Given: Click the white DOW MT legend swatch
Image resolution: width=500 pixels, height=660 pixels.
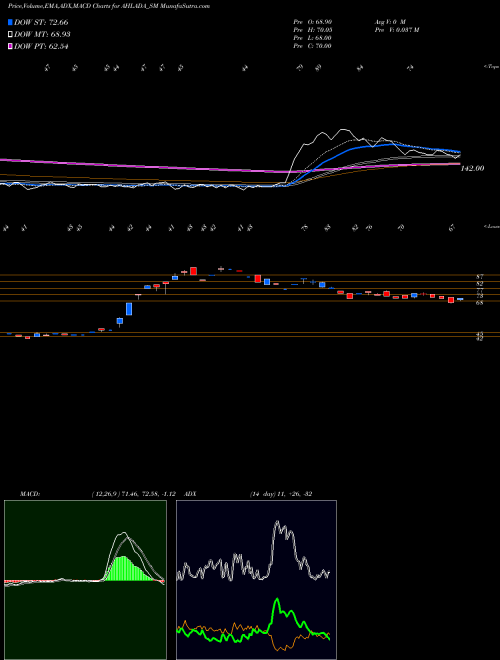Looking at the screenshot, I should [x=10, y=35].
